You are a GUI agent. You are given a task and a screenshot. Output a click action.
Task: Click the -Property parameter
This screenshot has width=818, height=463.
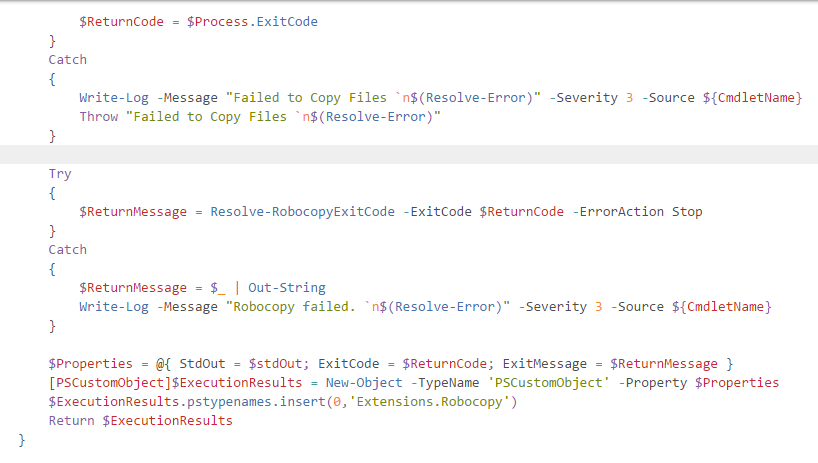coord(653,383)
